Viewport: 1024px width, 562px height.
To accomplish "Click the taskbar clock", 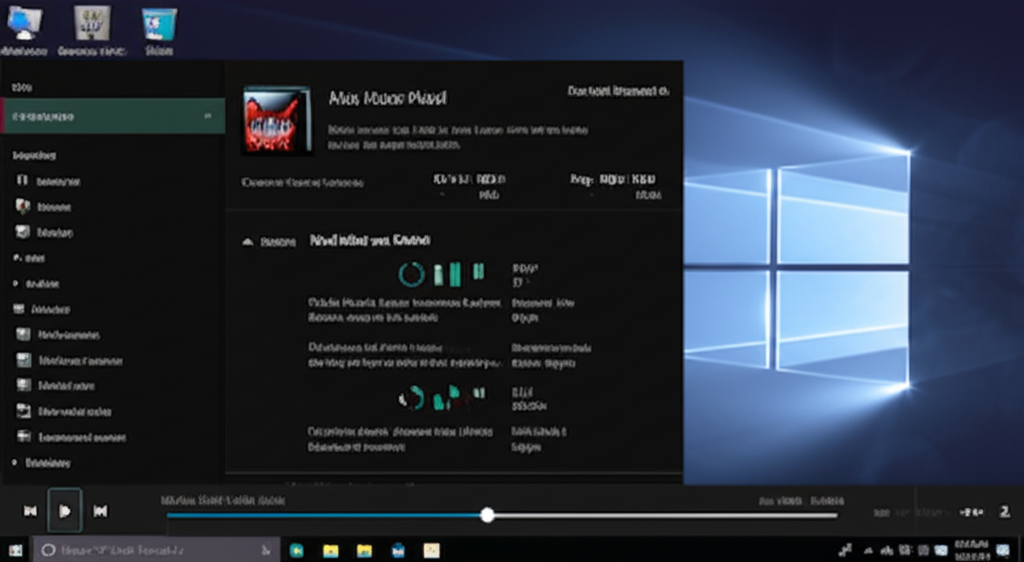I will (x=971, y=550).
